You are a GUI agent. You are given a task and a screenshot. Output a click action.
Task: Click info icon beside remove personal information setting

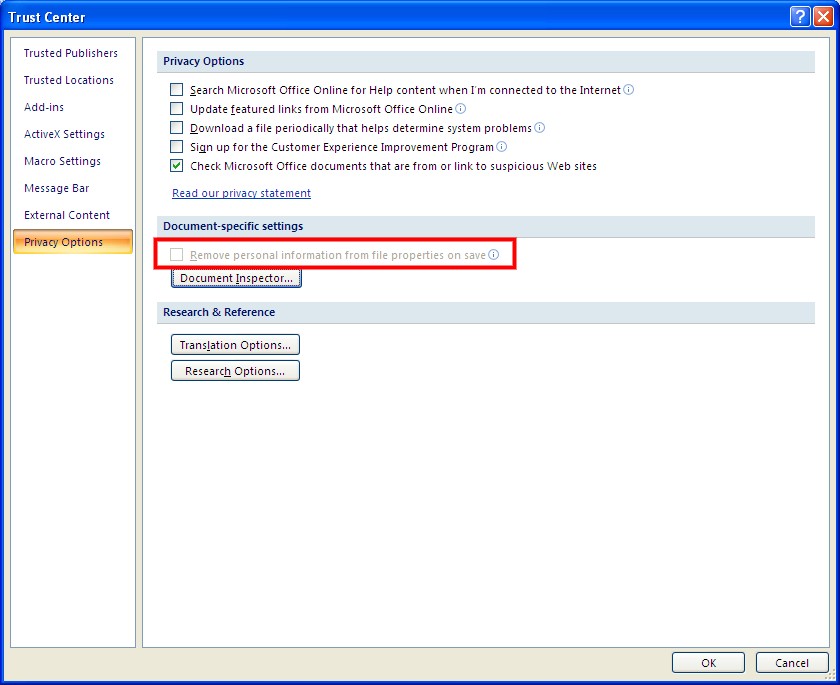493,255
